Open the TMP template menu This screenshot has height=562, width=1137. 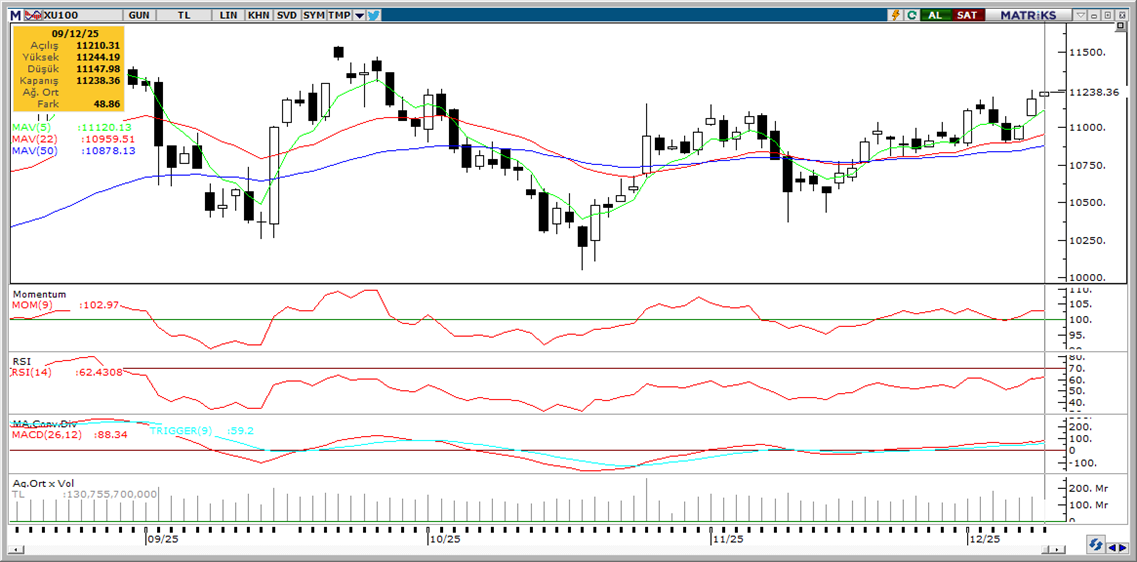(340, 15)
